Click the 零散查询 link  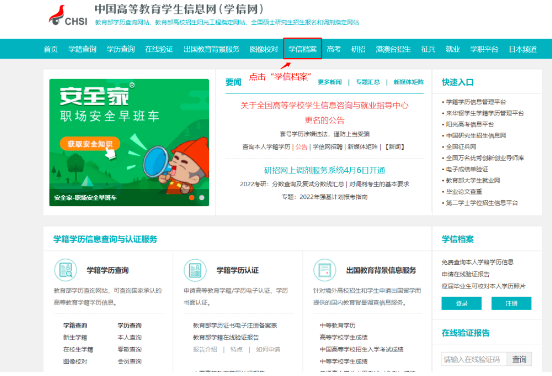tap(130, 349)
